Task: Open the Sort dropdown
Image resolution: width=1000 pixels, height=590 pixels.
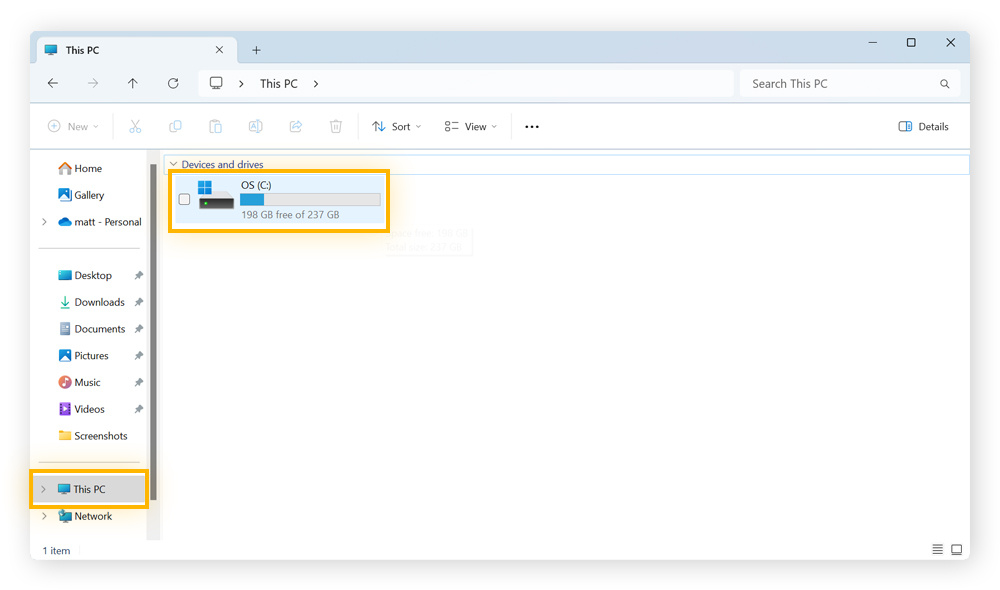Action: coord(396,126)
